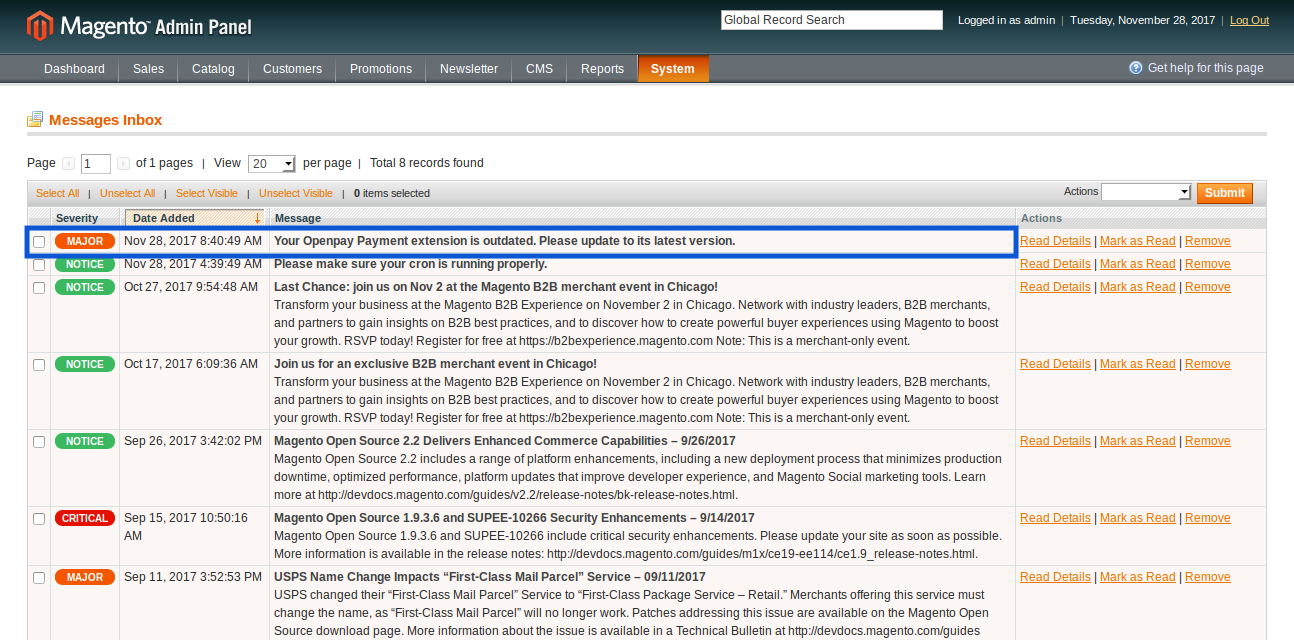Click the Date Added sort arrow
The image size is (1294, 640).
(x=257, y=218)
